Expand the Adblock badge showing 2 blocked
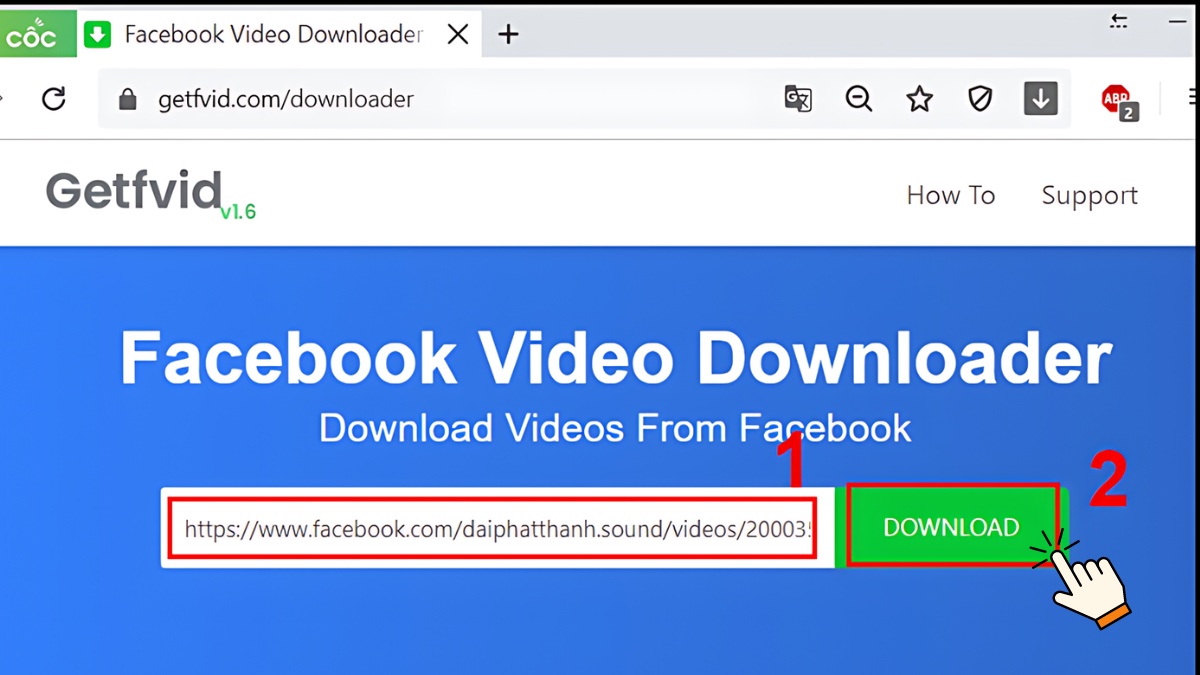Image resolution: width=1200 pixels, height=675 pixels. 1127,113
